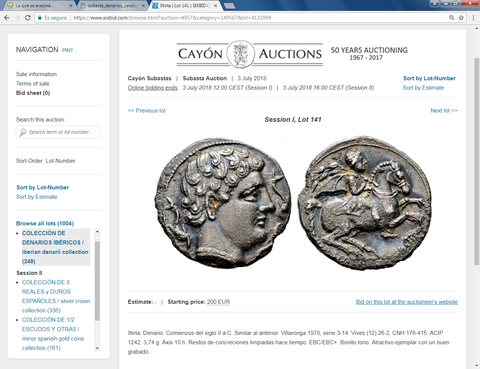Click the category list scrollbar thumb
The height and width of the screenshot is (369, 480).
tap(97, 281)
